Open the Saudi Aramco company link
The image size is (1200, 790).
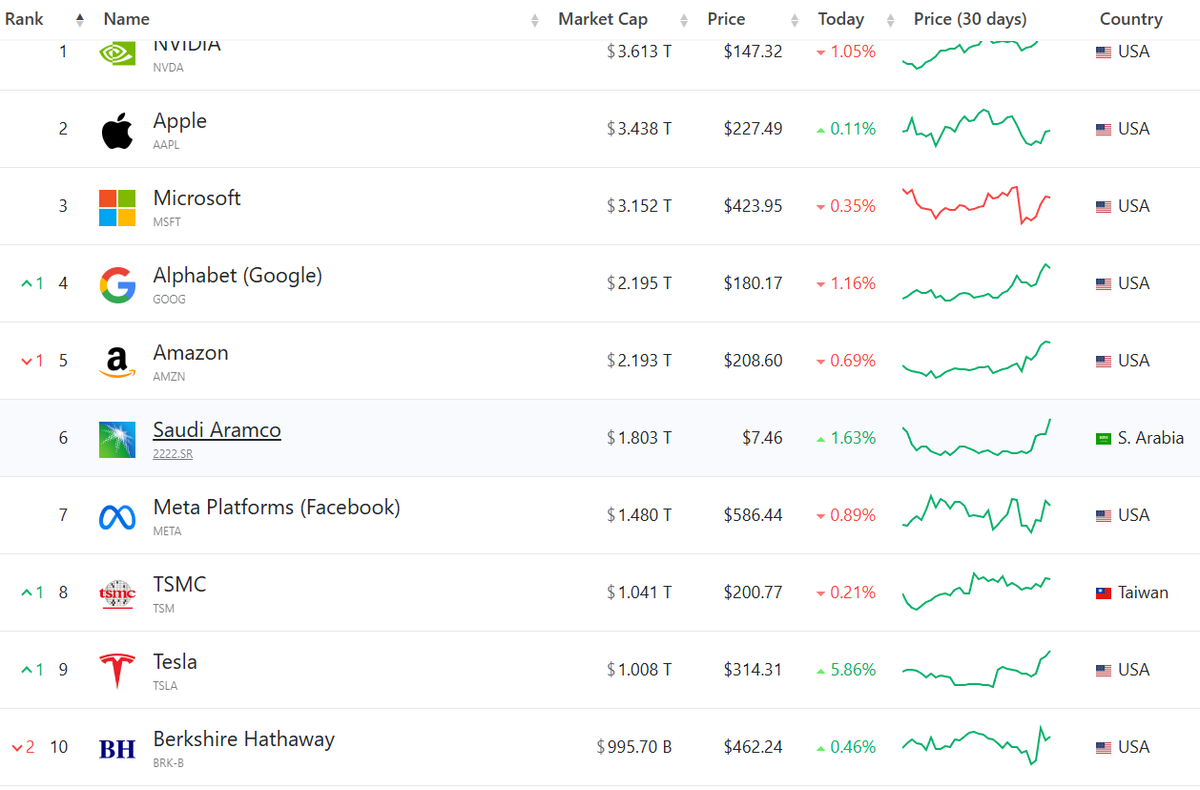coord(217,430)
